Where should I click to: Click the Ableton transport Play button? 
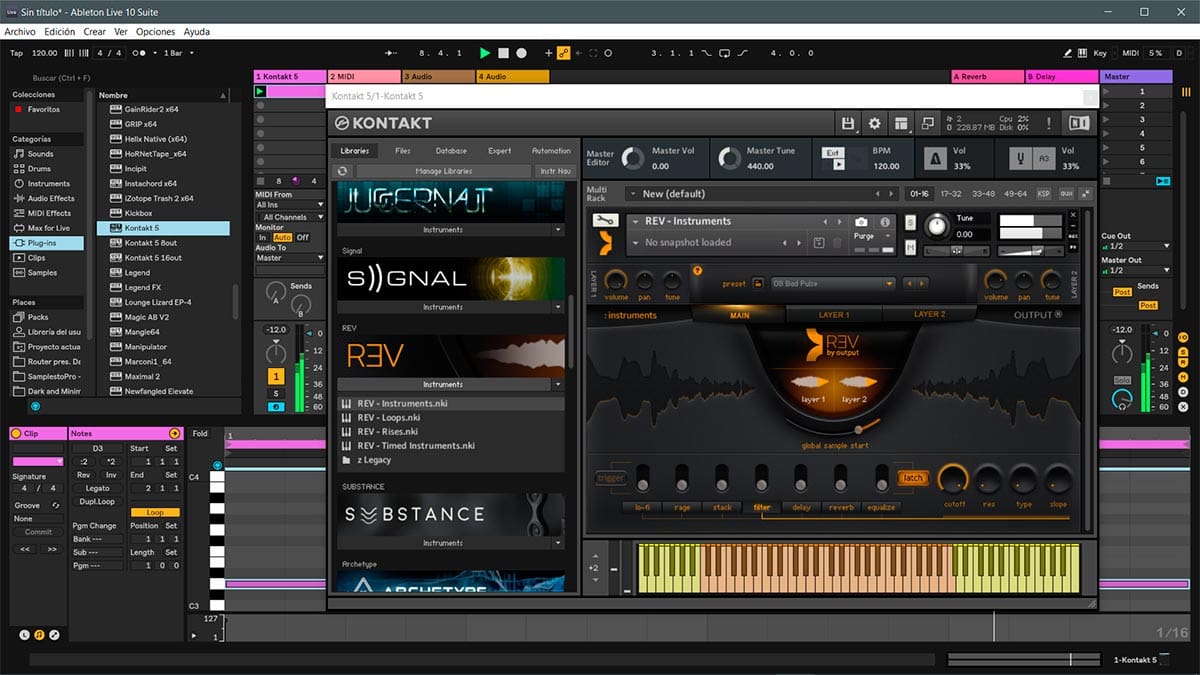485,53
